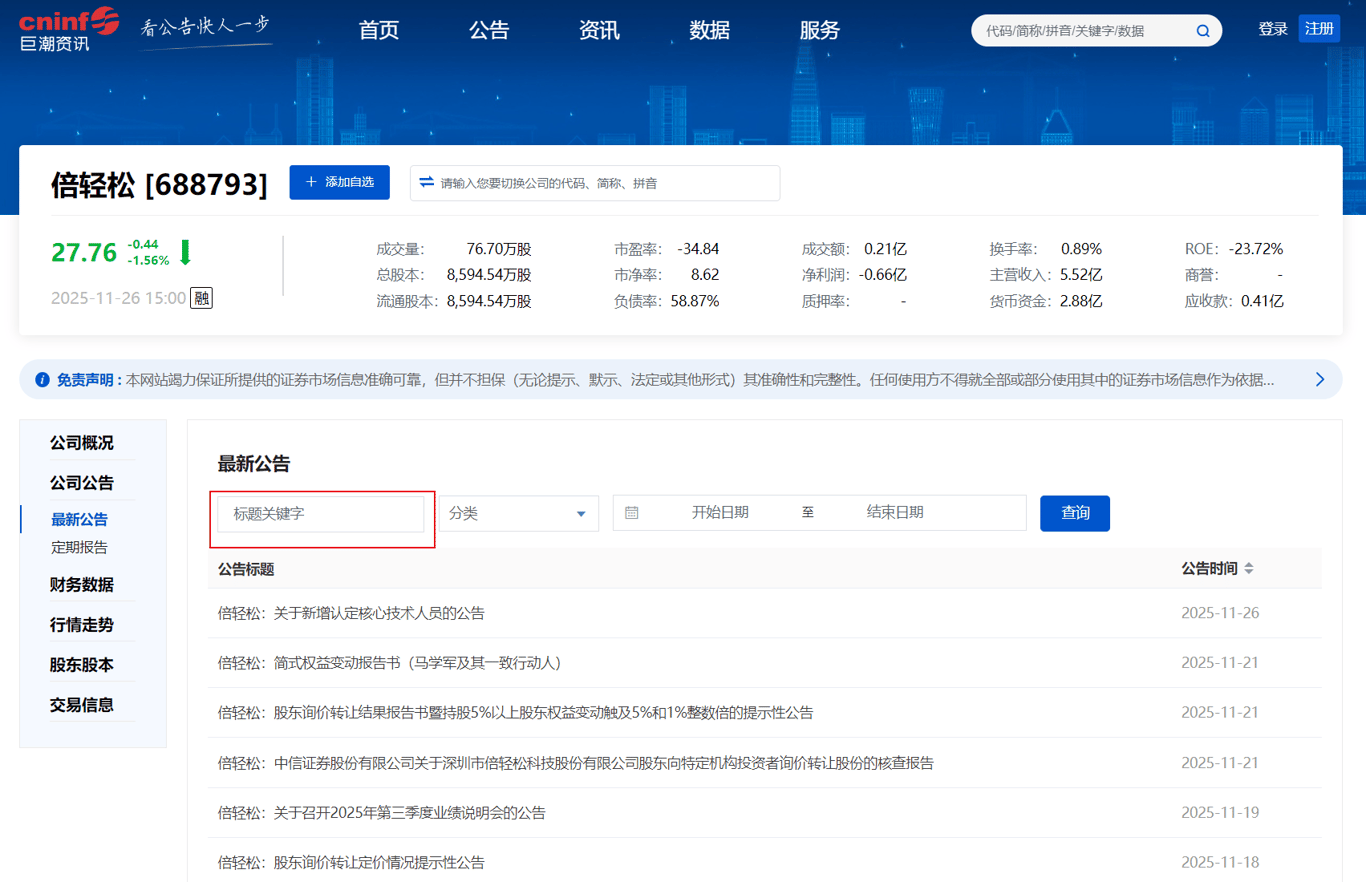Click the 成交量 value 76.70万股

[498, 249]
